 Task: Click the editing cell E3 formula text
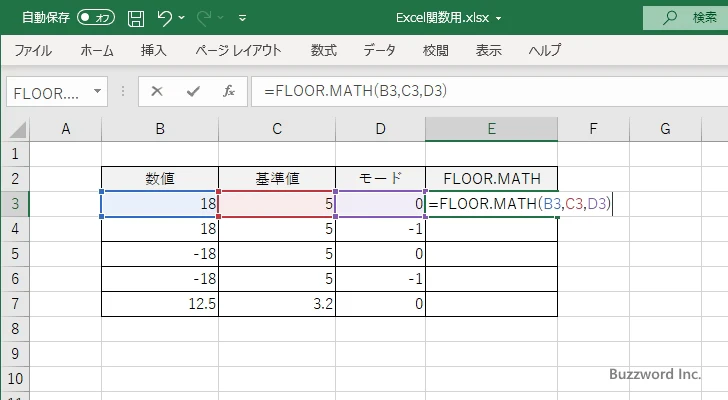point(520,204)
